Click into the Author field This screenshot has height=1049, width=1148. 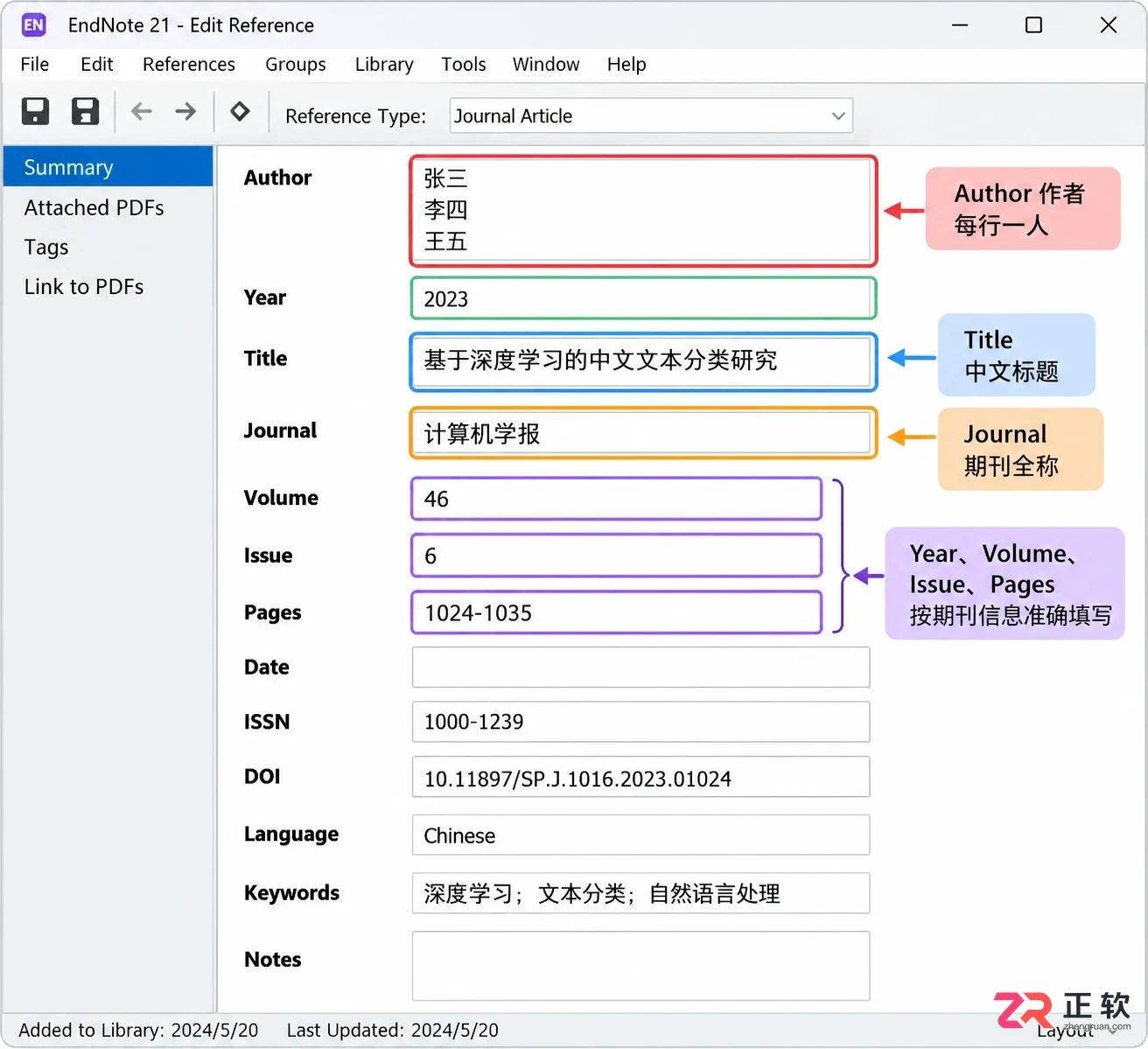643,211
